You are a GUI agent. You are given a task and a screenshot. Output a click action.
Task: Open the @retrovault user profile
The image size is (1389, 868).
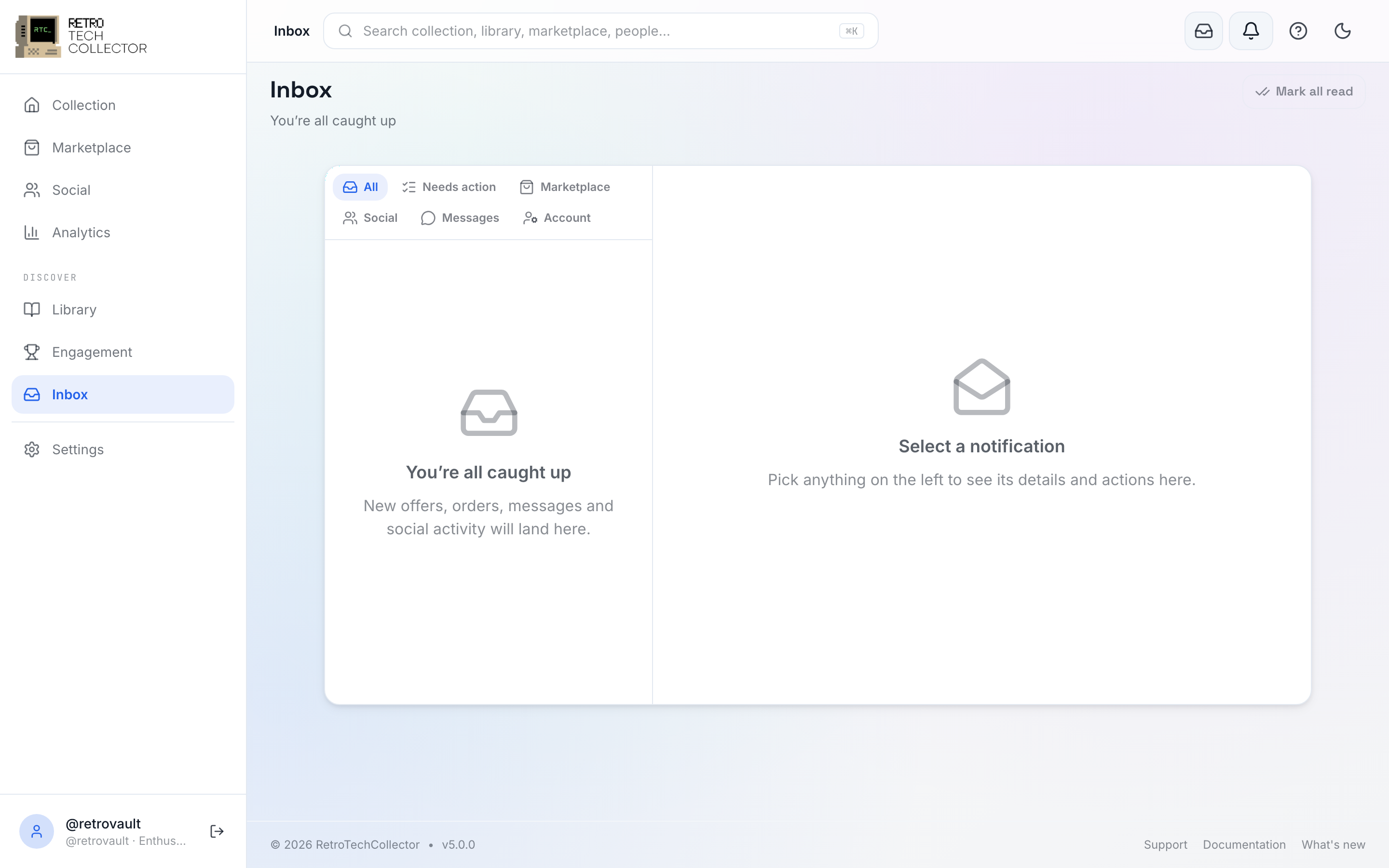click(103, 831)
